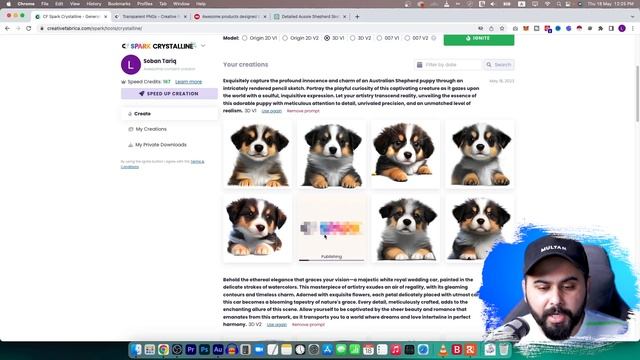Open Messages from the dock
The height and width of the screenshot is (360, 640).
[341, 350]
